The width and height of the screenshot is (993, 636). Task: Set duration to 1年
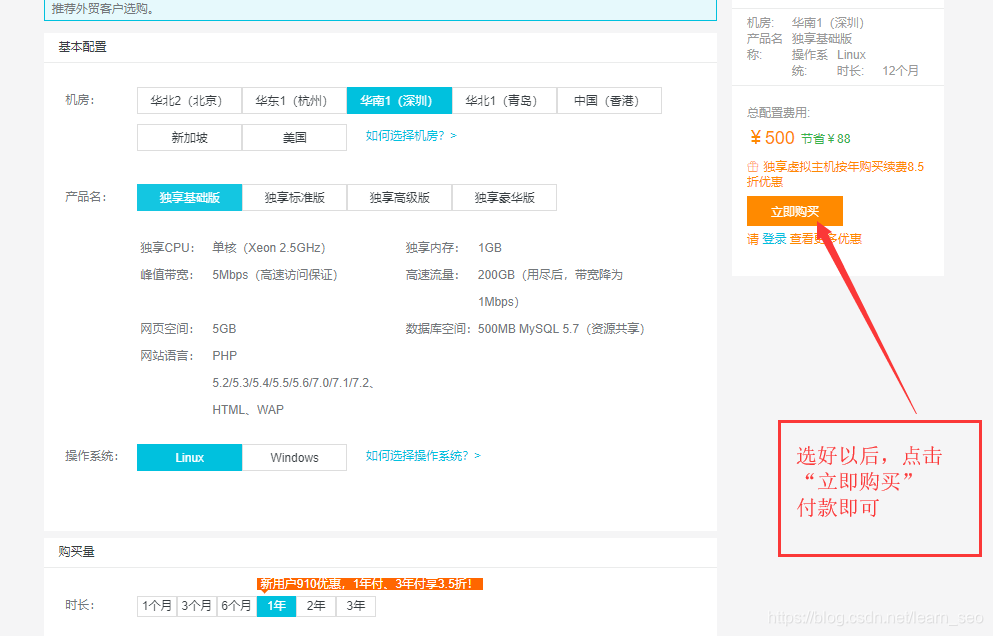[276, 606]
